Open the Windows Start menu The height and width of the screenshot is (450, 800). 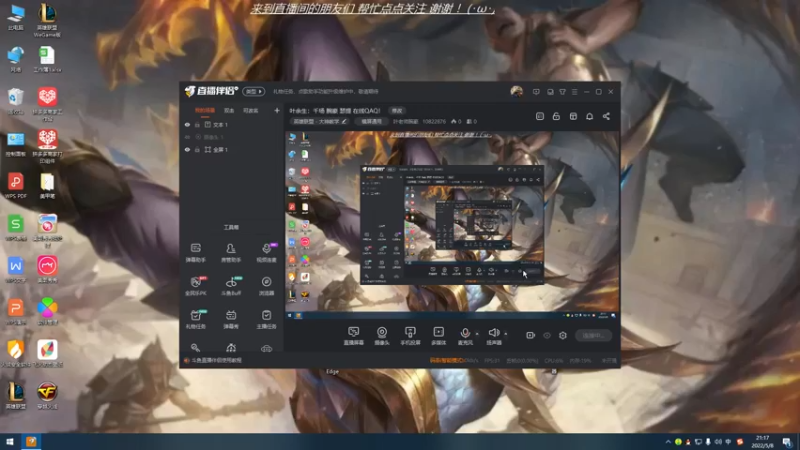10,442
